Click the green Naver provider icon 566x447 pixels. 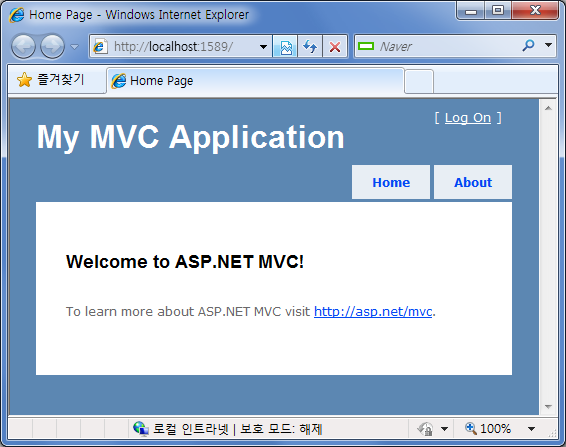[366, 46]
